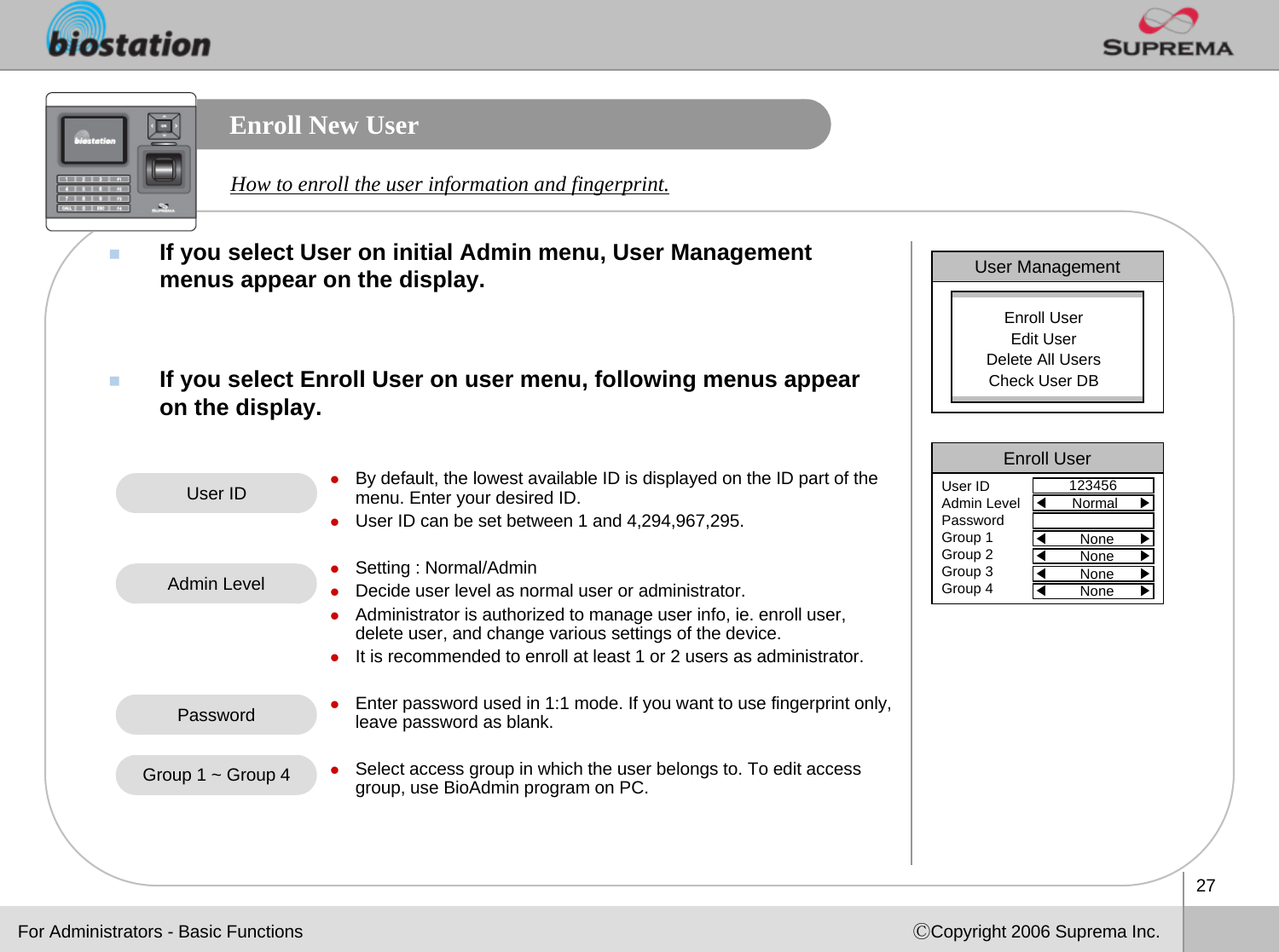The height and width of the screenshot is (952, 1279).
Task: Click the Admin Level pill label
Action: (217, 584)
